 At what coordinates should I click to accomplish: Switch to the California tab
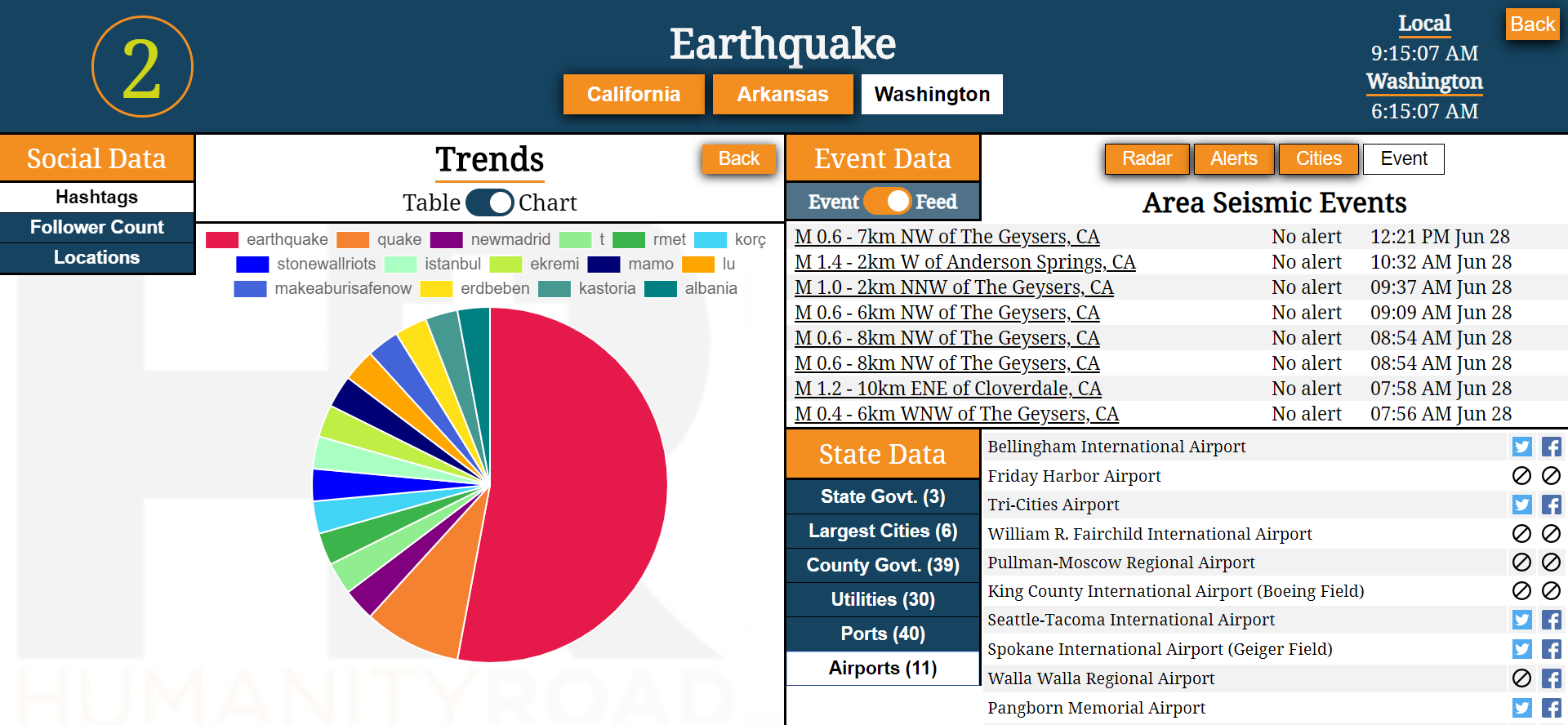click(x=633, y=95)
